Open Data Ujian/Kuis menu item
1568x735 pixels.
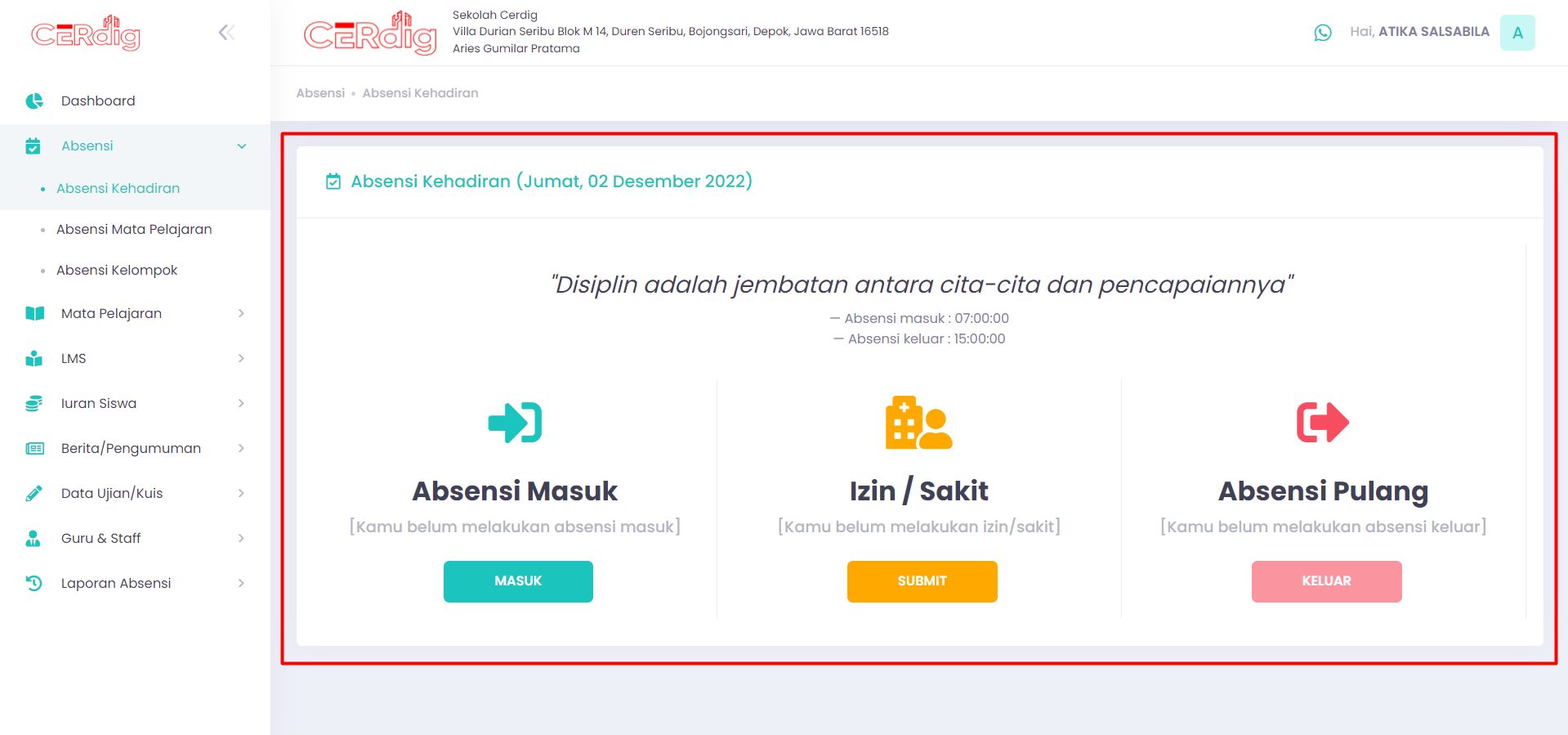point(112,493)
